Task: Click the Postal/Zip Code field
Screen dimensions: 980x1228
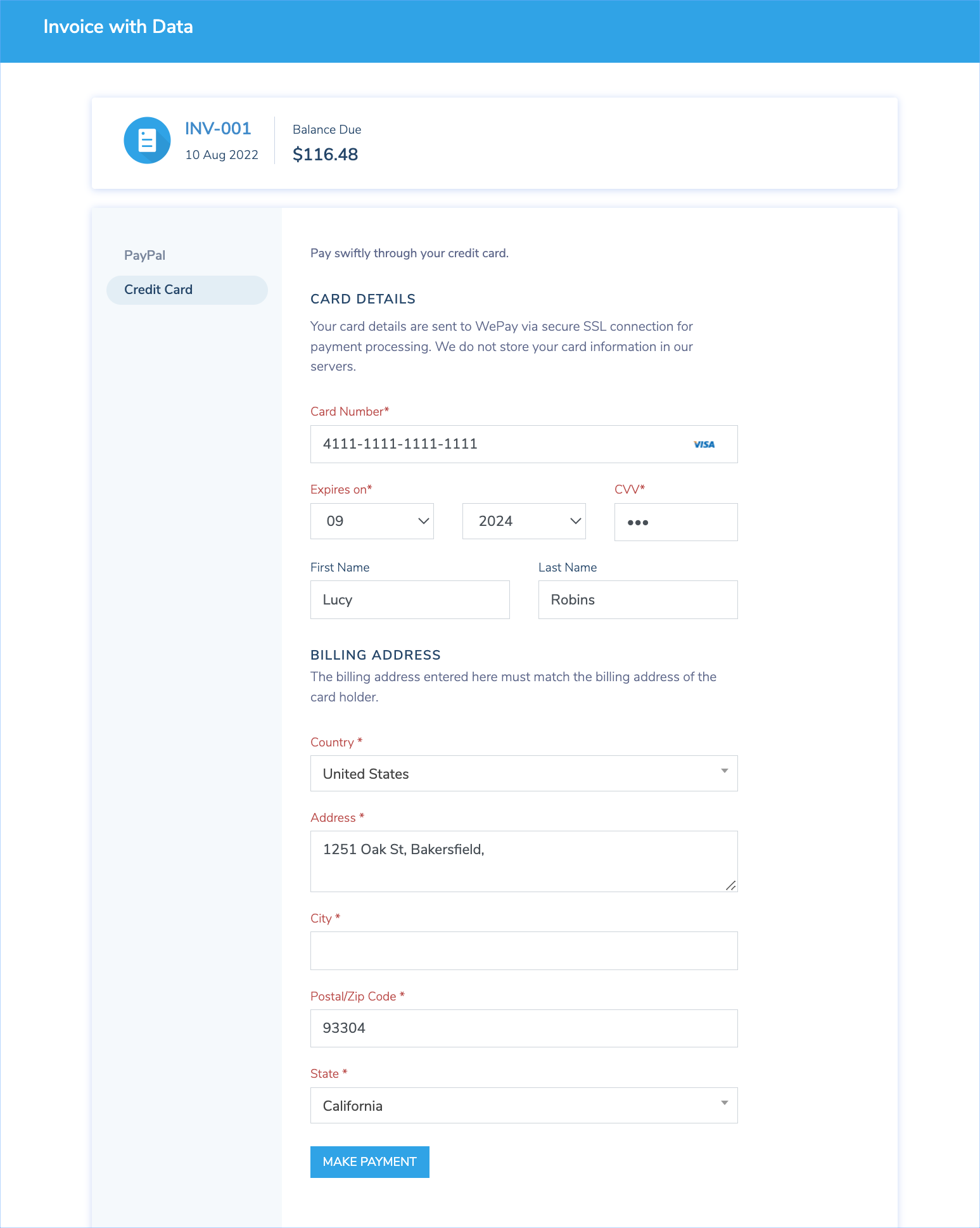Action: coord(524,1028)
